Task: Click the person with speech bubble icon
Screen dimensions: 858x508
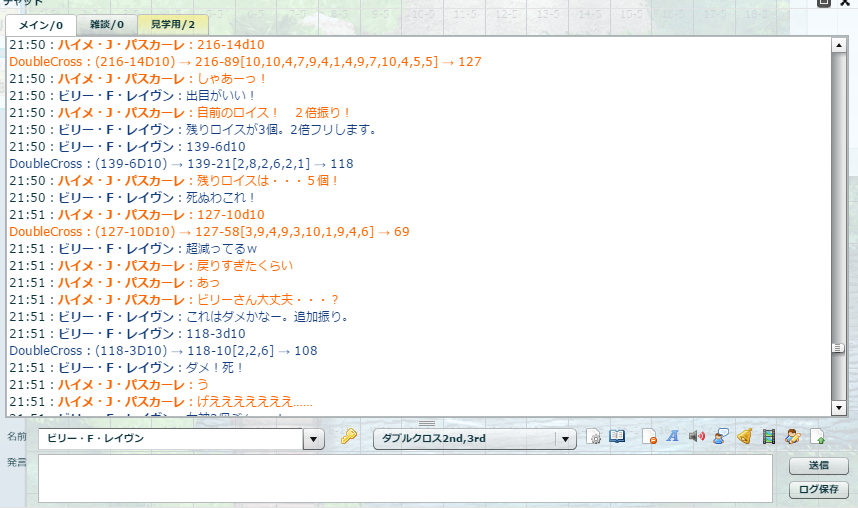Action: pyautogui.click(x=720, y=437)
